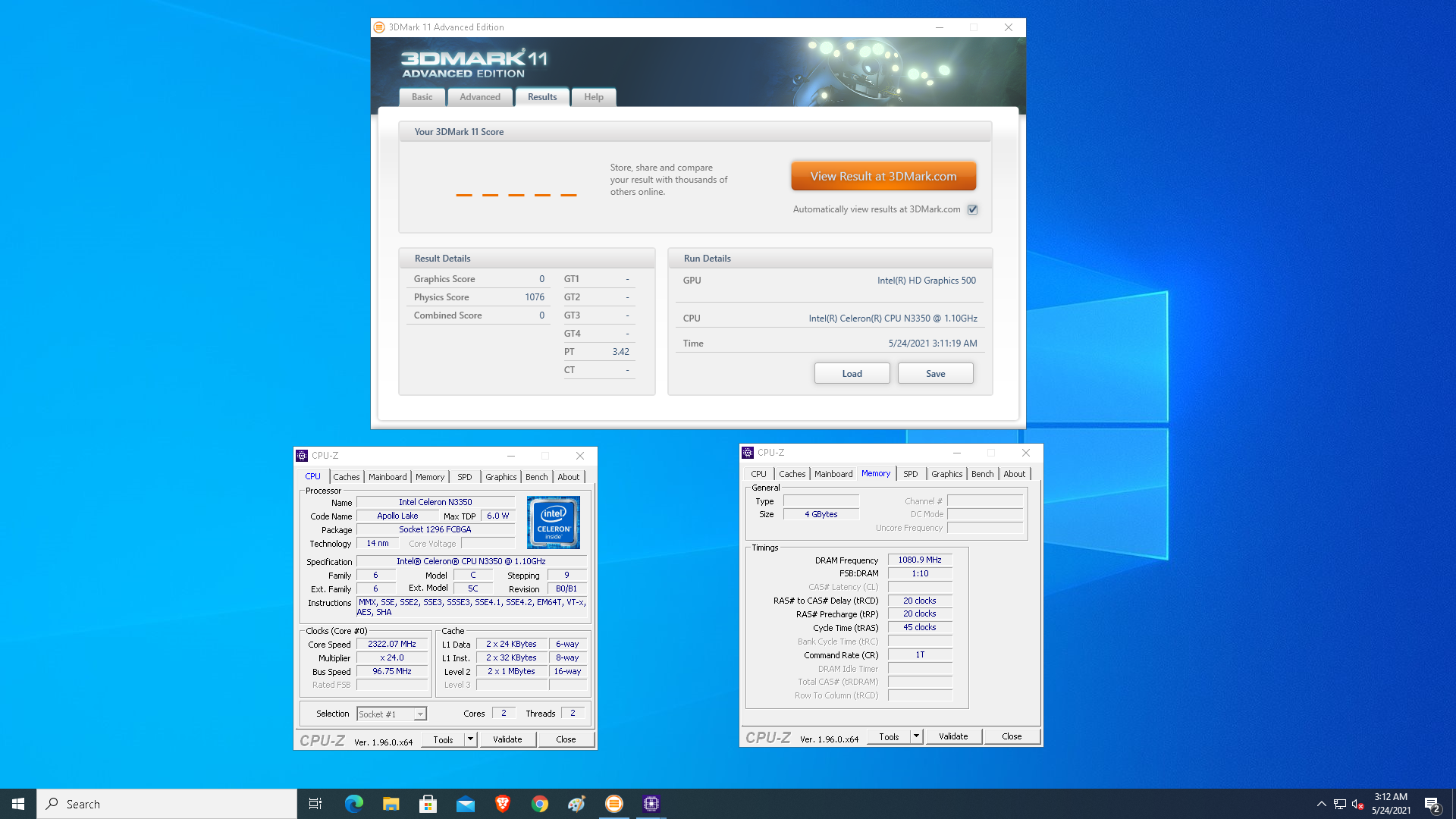
Task: Open SPD tab in left CPU-Z
Action: [465, 477]
